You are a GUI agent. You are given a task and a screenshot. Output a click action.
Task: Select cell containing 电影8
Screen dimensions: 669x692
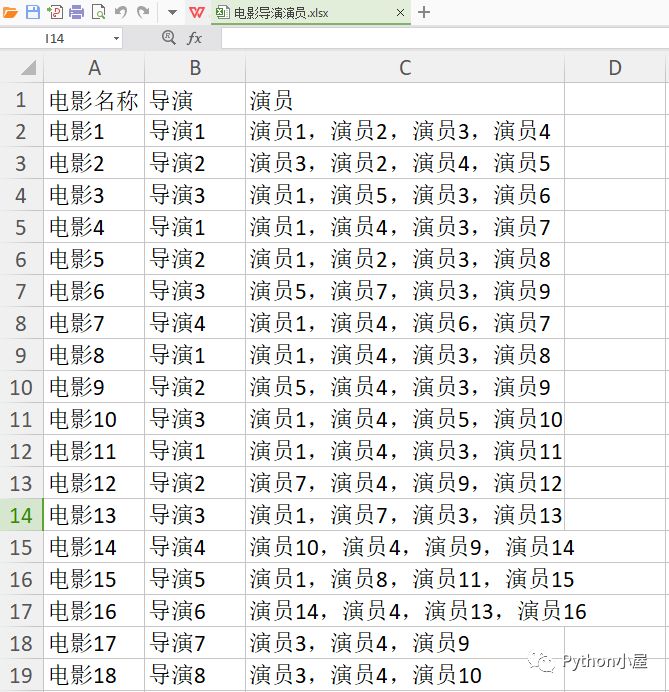[x=94, y=355]
